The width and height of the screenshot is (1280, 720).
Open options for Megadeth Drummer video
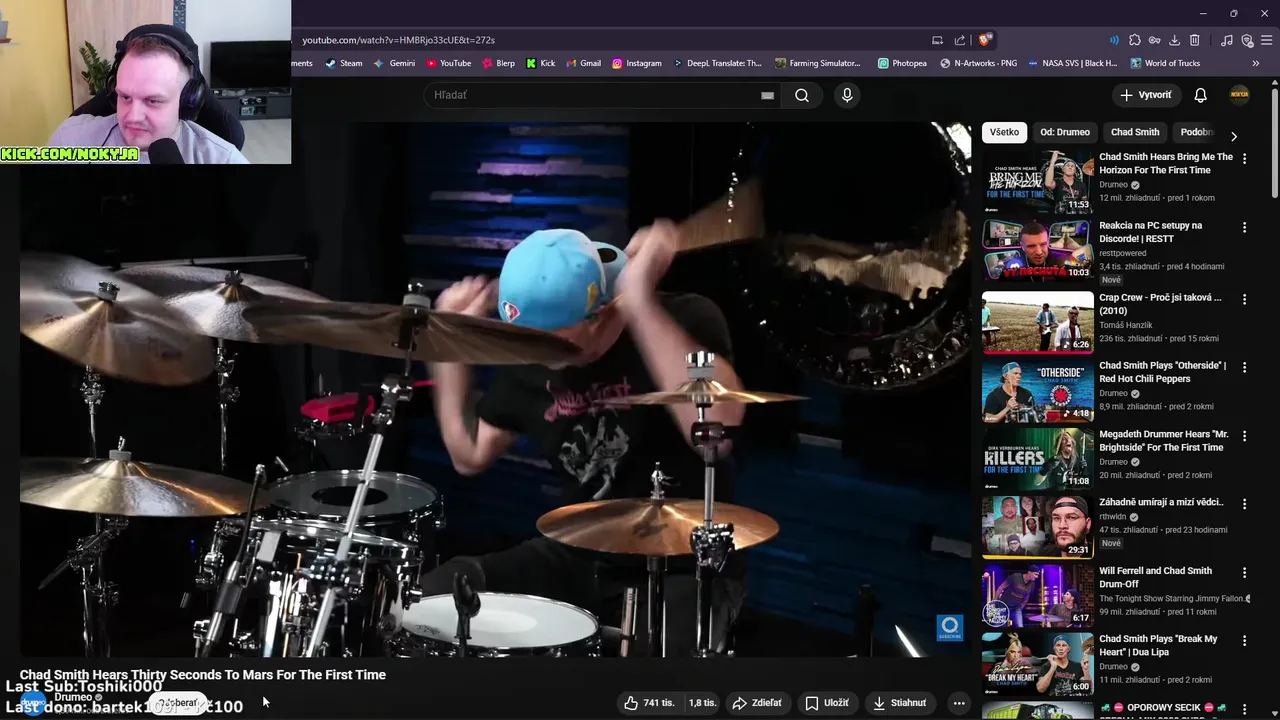point(1244,436)
